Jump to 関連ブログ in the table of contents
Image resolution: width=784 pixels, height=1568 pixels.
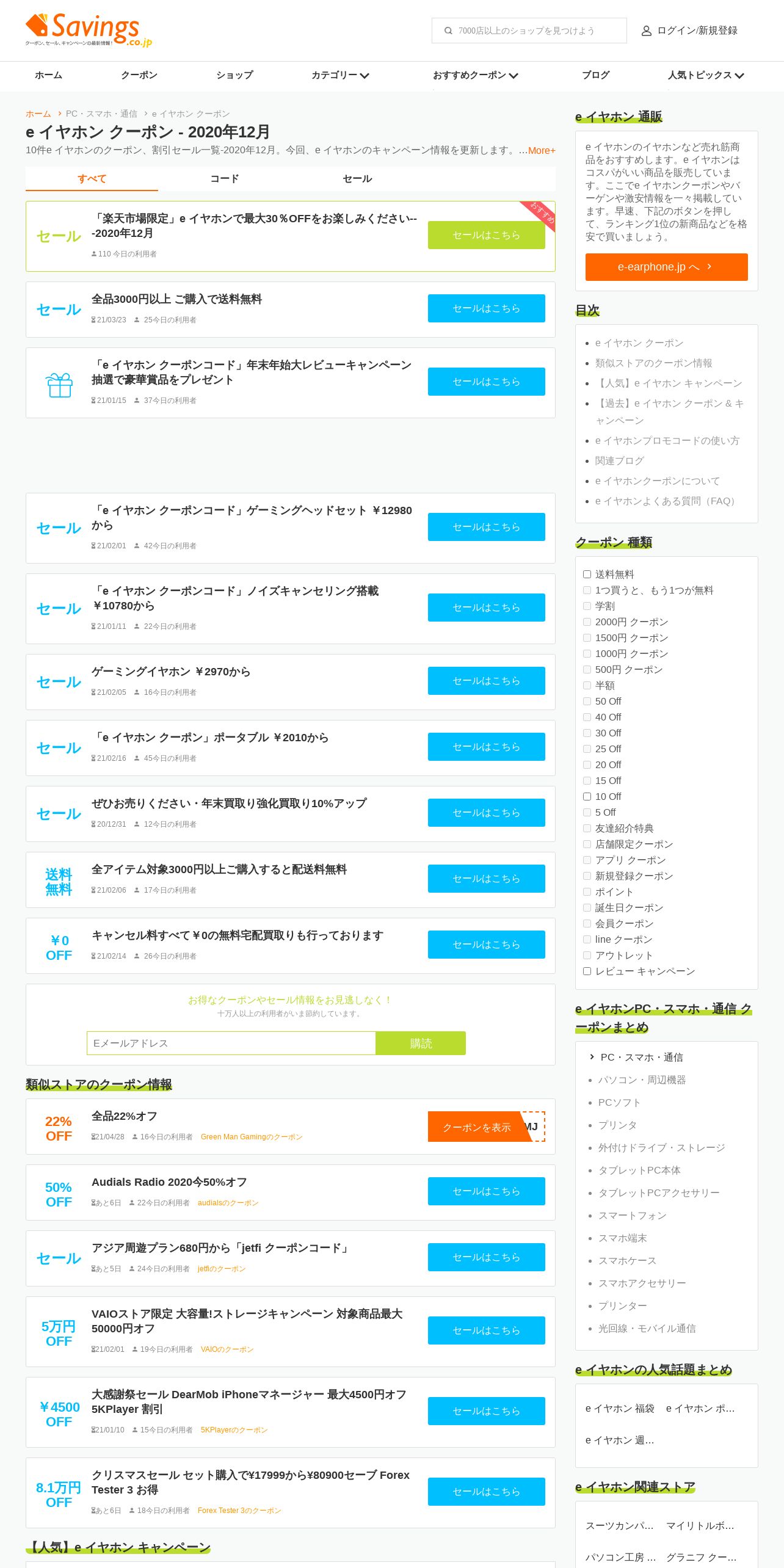(619, 460)
